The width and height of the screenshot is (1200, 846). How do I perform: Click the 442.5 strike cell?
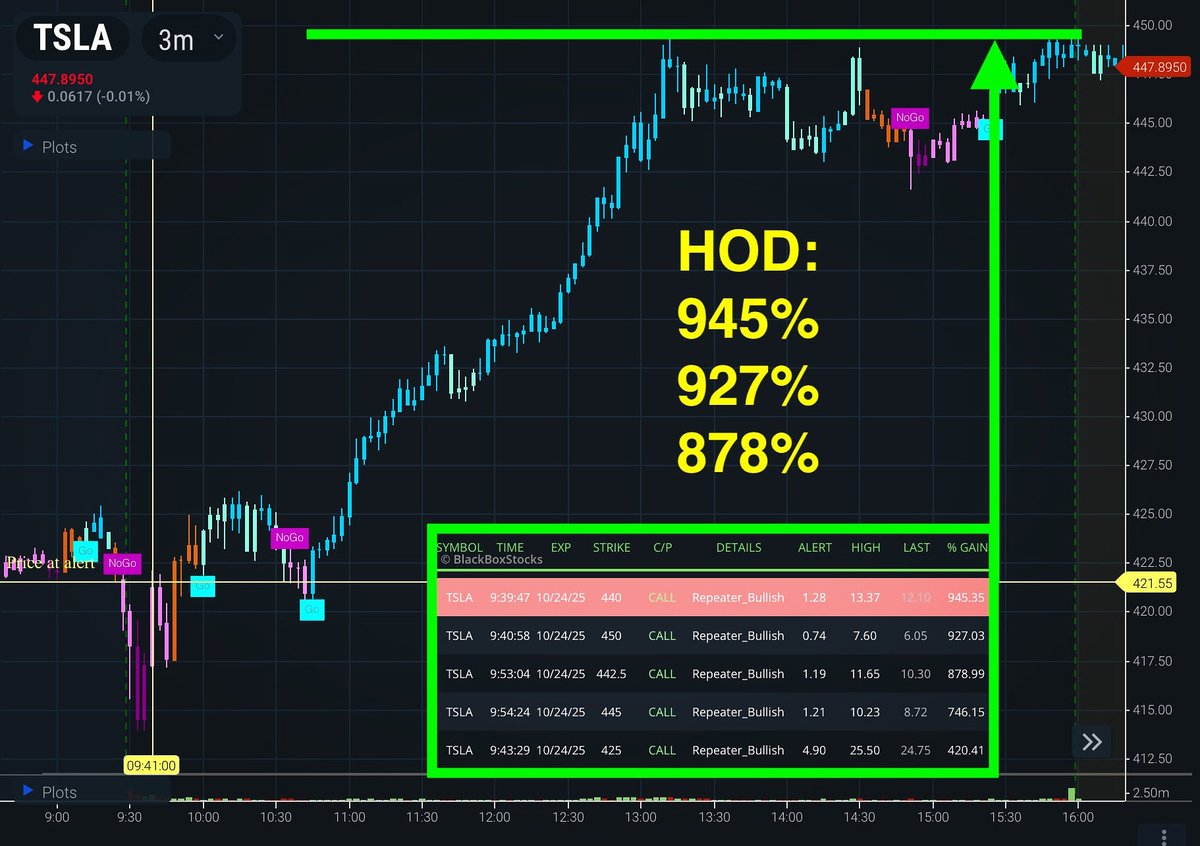611,674
